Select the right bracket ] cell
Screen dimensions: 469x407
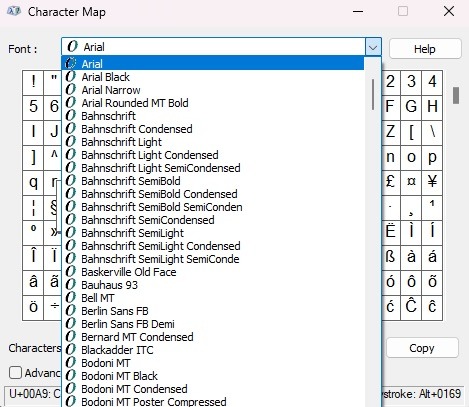[33, 157]
